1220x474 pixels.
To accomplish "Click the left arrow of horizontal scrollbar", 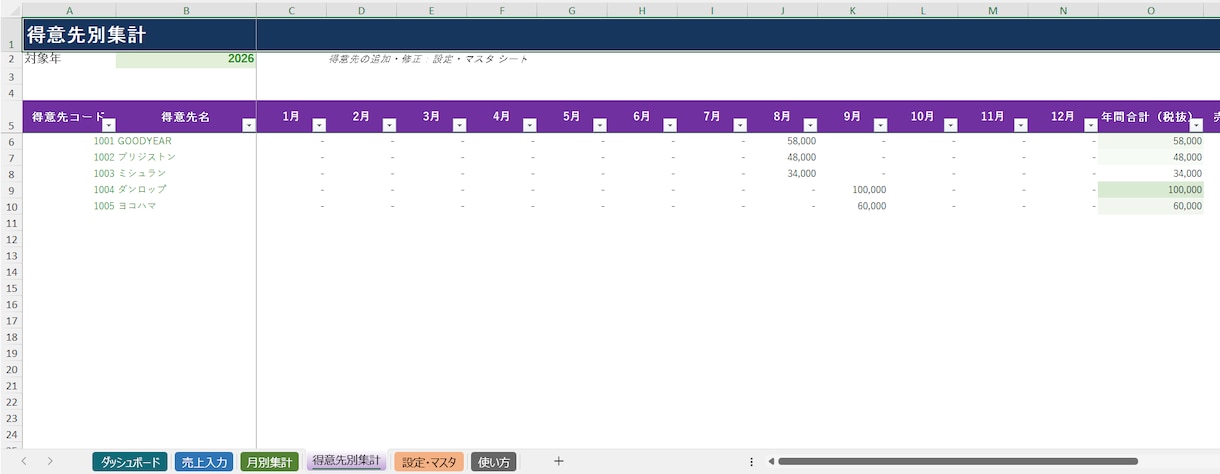I will [x=770, y=461].
